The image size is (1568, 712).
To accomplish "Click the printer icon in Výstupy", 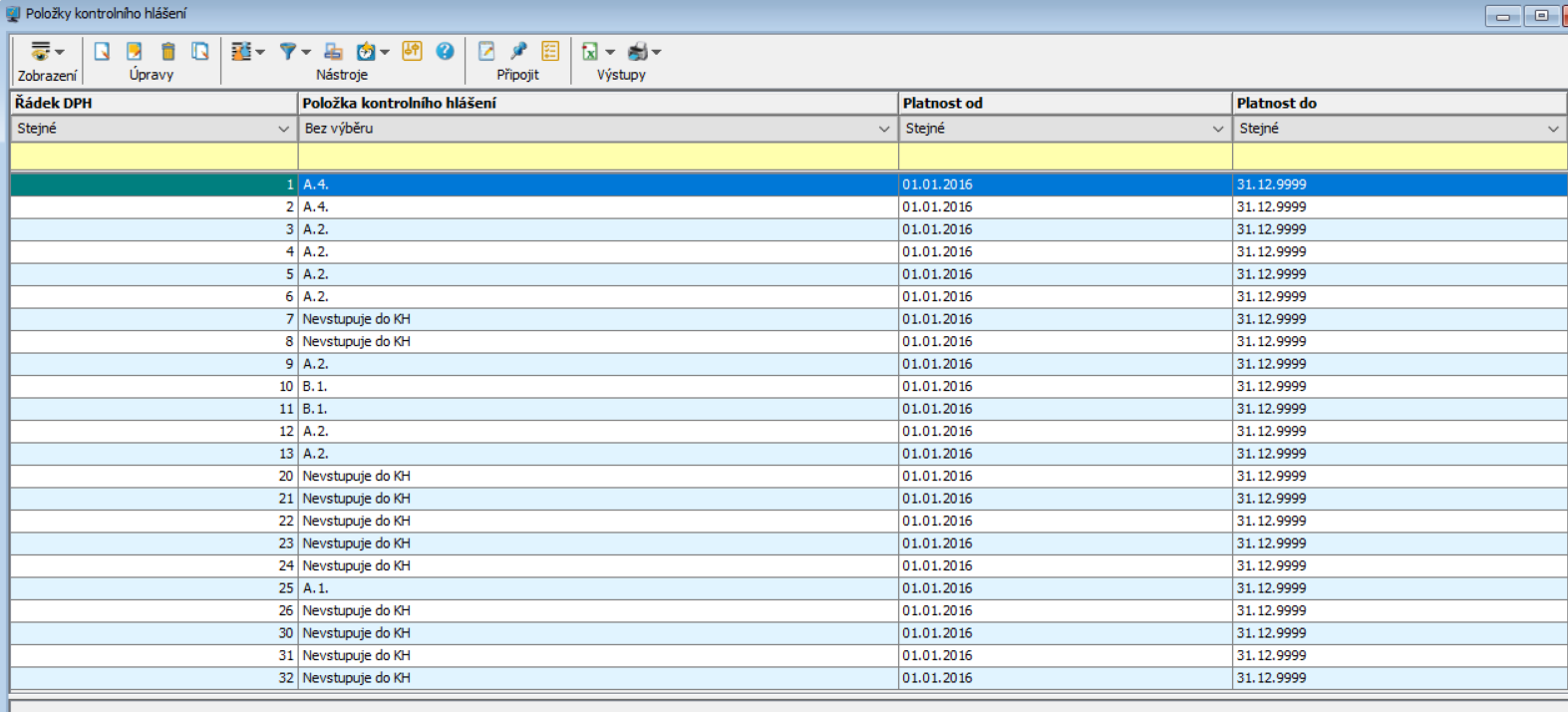I will (x=637, y=51).
